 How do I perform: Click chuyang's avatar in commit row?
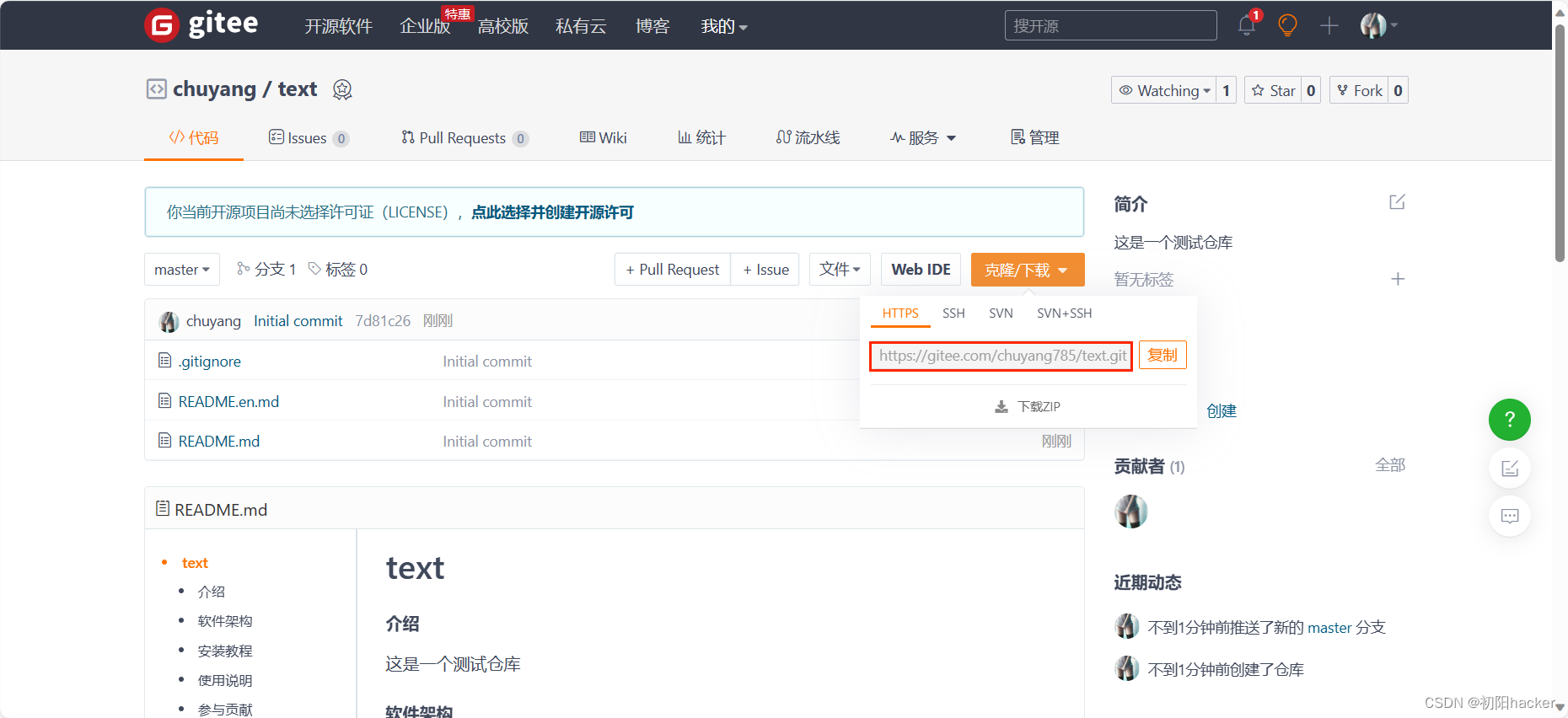click(x=169, y=321)
